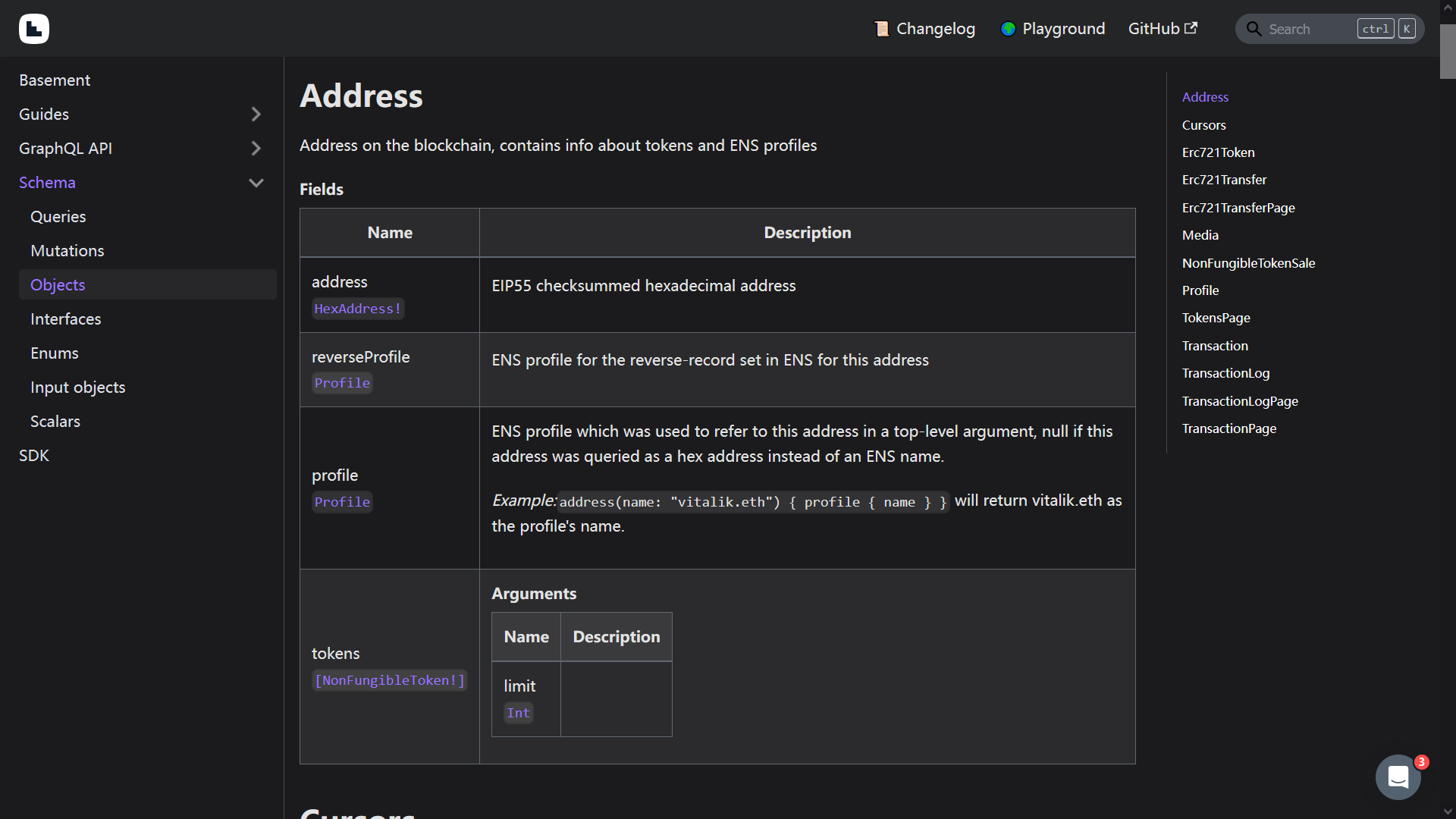Select the Mutations menu item
This screenshot has height=819, width=1456.
click(x=67, y=250)
